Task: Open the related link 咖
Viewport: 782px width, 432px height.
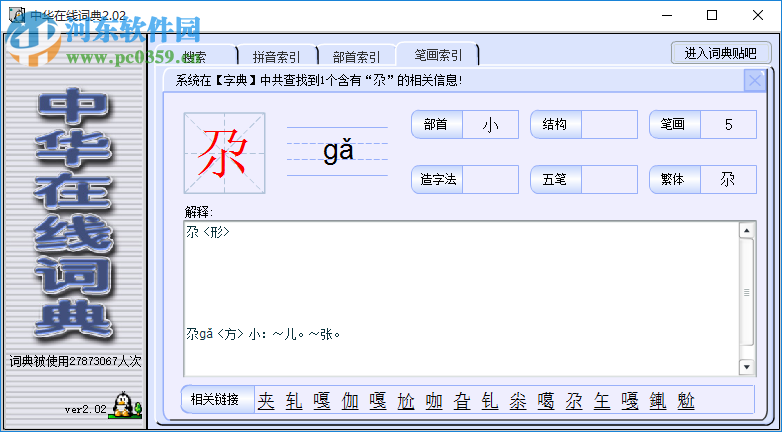Action: click(434, 401)
